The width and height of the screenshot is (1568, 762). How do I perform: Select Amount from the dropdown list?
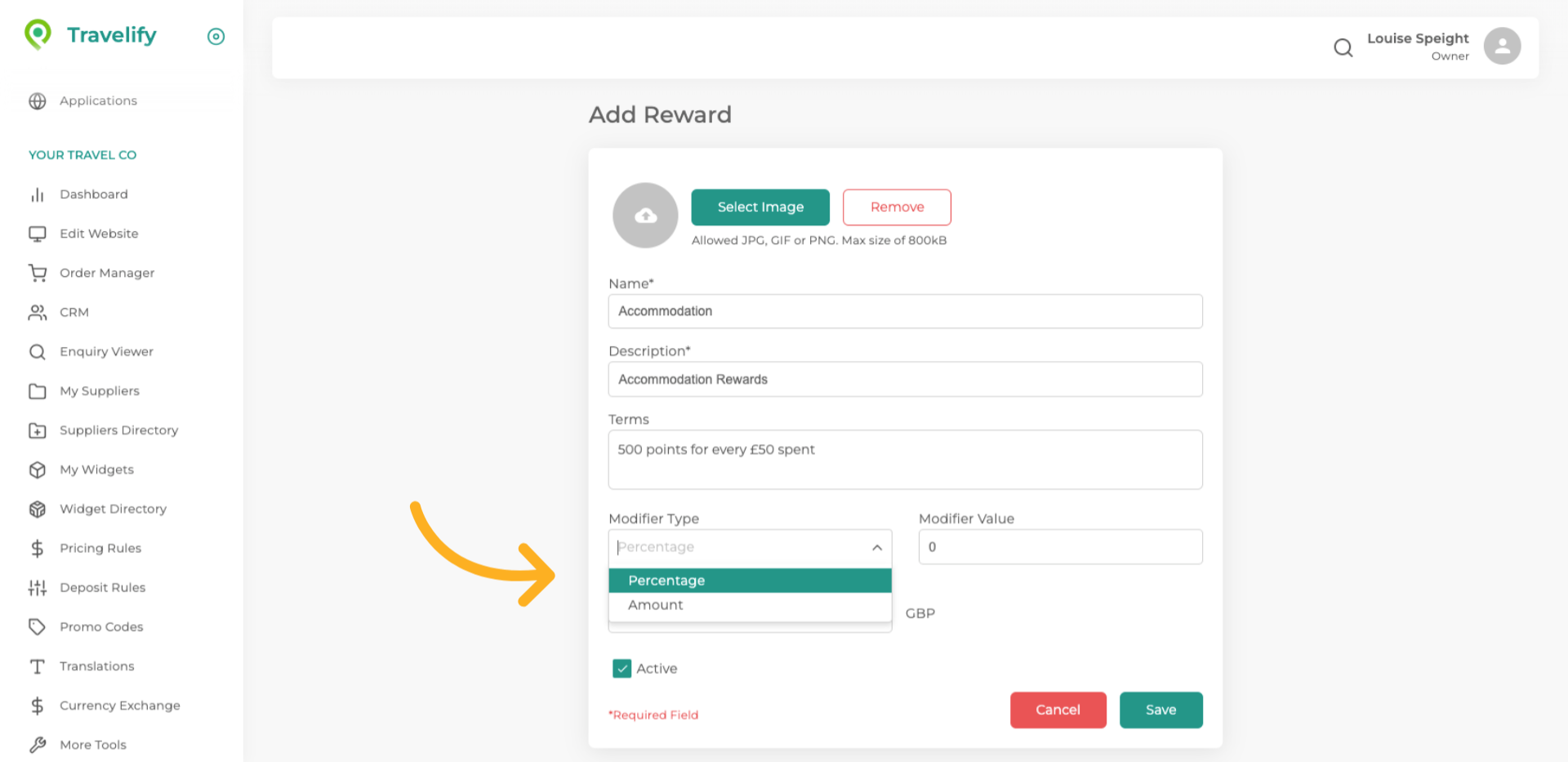click(656, 605)
